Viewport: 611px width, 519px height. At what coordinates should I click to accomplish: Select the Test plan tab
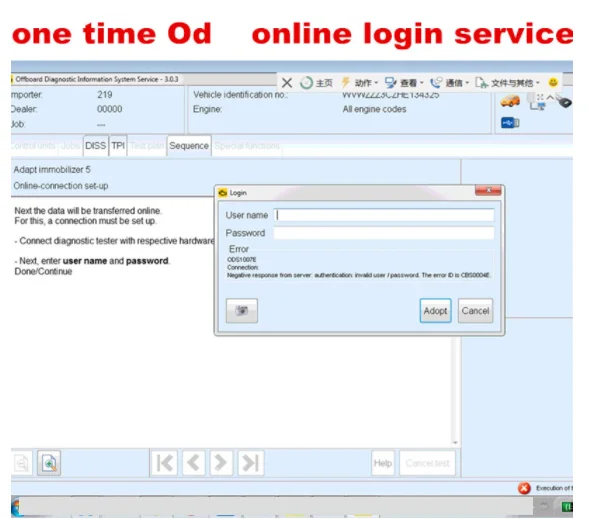(x=147, y=146)
